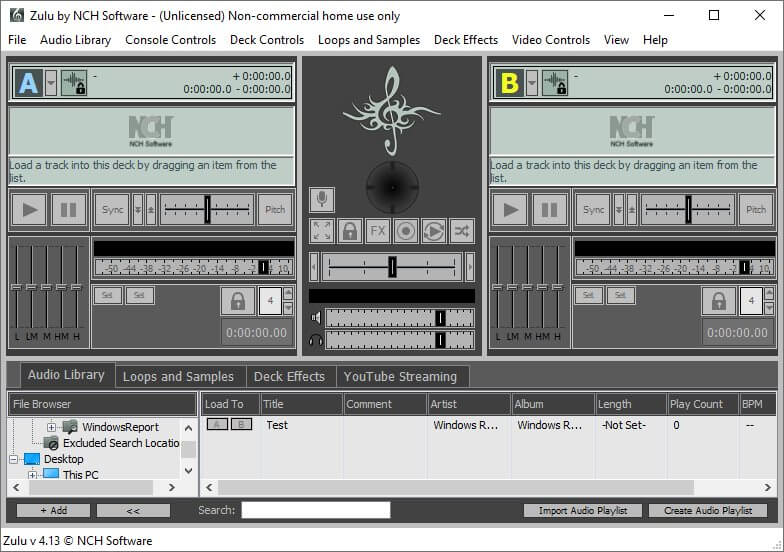Sync Deck B tempo

click(x=593, y=210)
